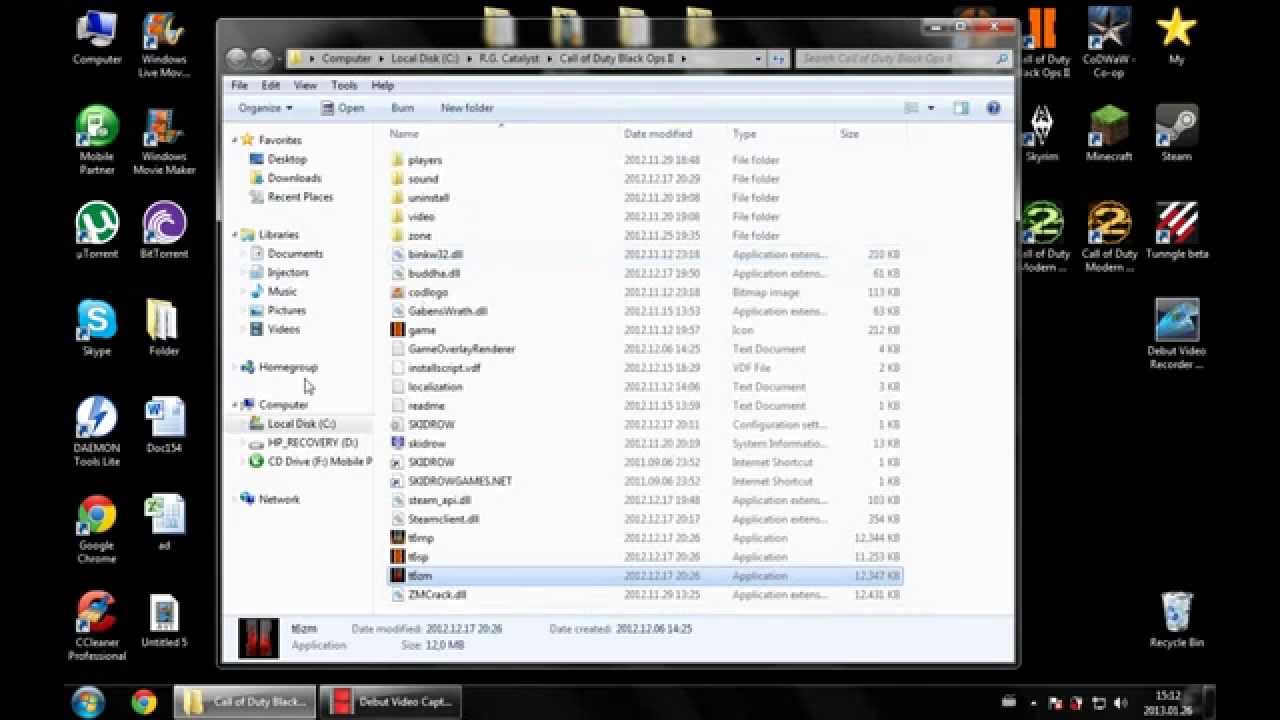This screenshot has height=720, width=1280.
Task: Launch BitTorrent desktop icon
Action: (164, 230)
